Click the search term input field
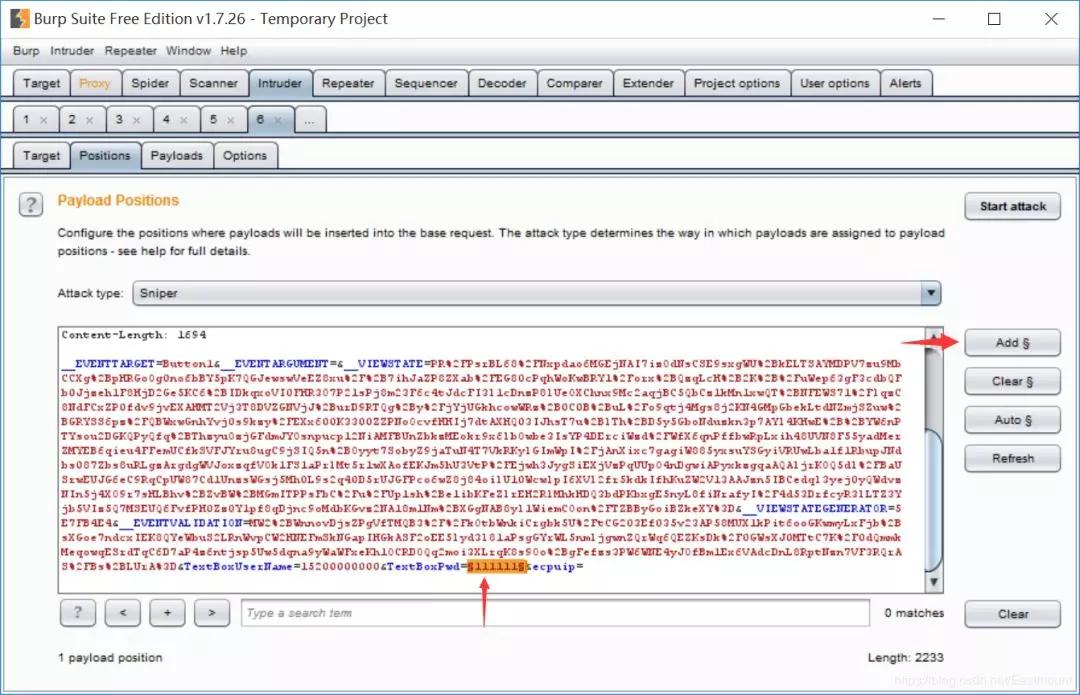Image resolution: width=1080 pixels, height=695 pixels. [555, 613]
